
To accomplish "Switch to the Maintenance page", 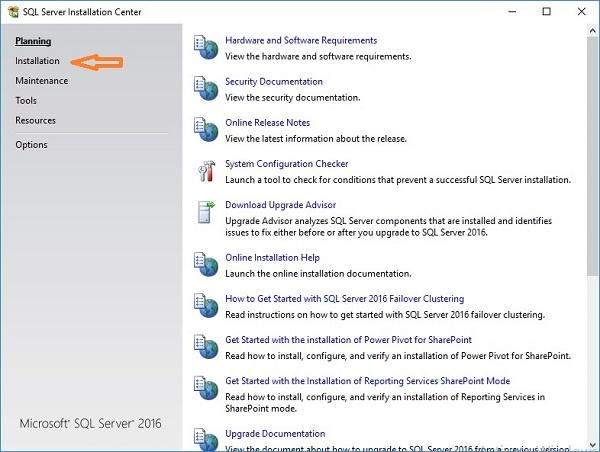I will click(41, 81).
